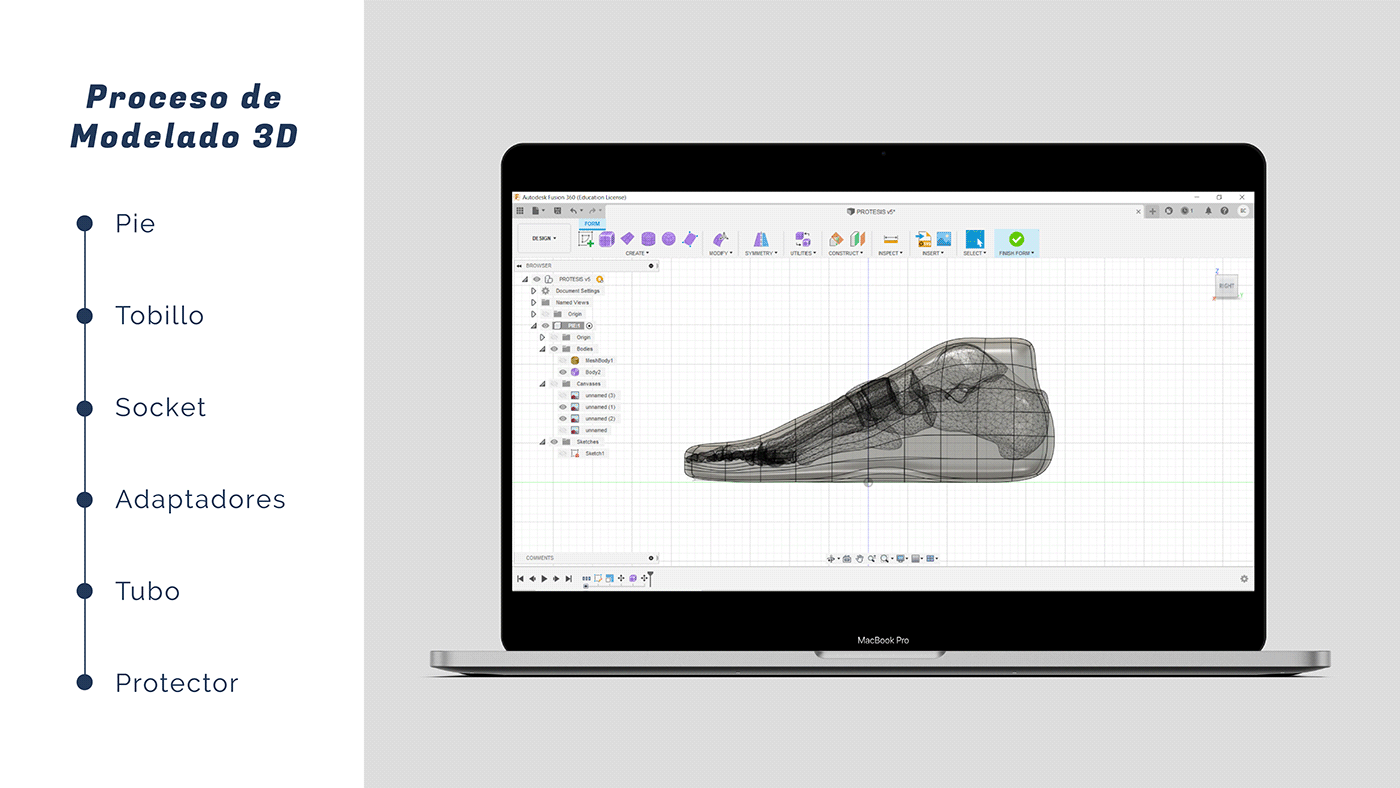Open a new design tab with plus button
This screenshot has height=788, width=1400.
pyautogui.click(x=1153, y=211)
